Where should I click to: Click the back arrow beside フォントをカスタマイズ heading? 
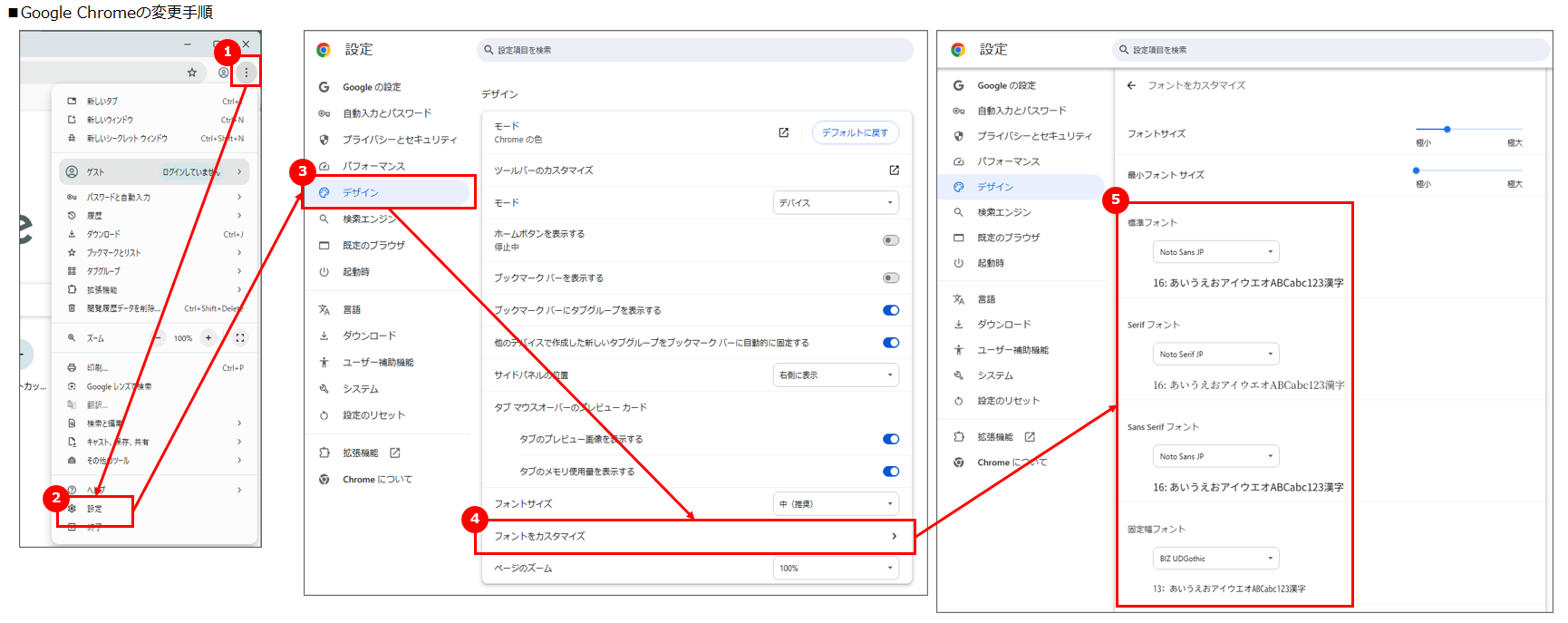click(1131, 85)
